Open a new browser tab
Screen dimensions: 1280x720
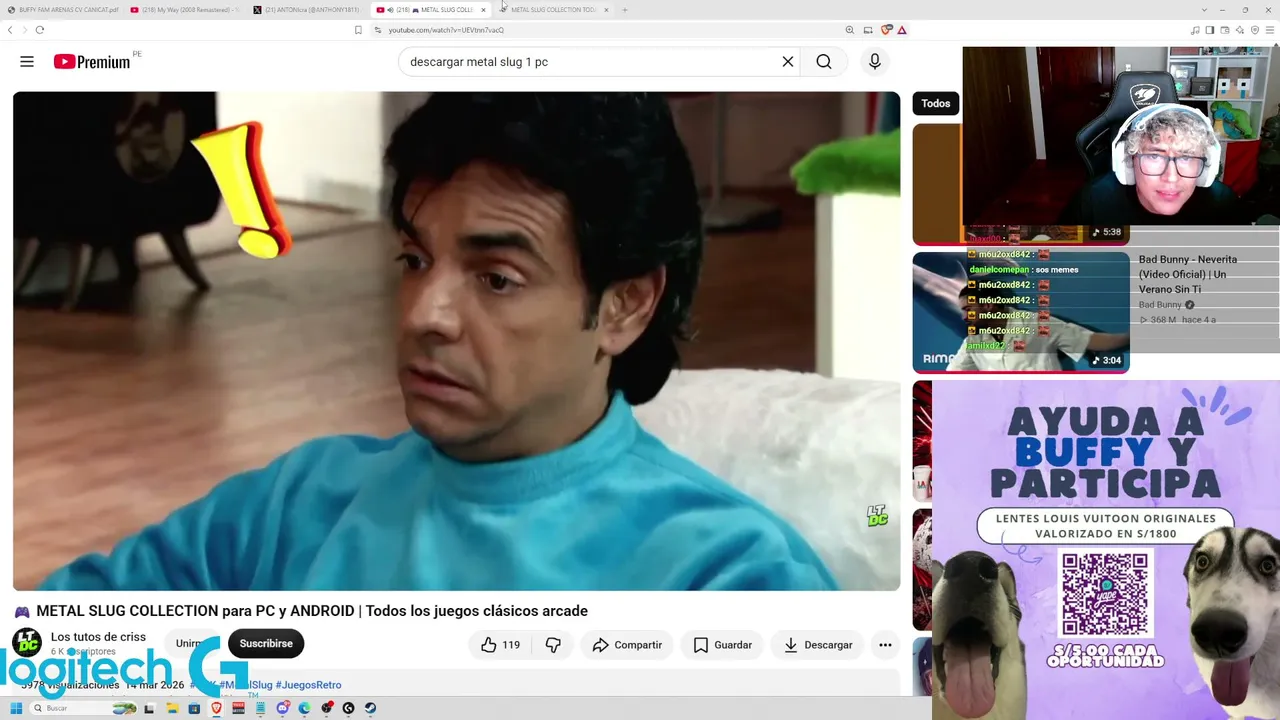pyautogui.click(x=625, y=10)
